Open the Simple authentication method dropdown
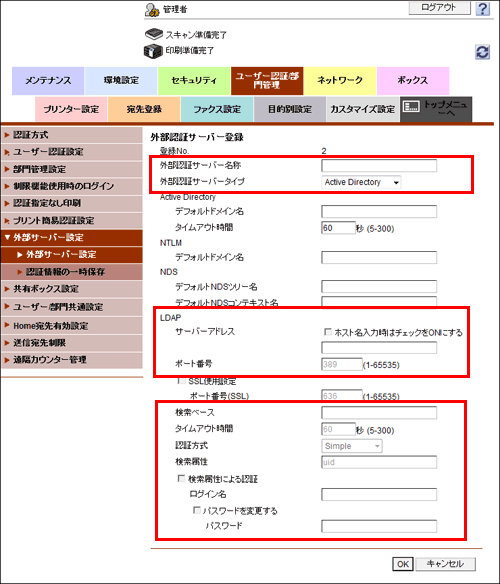Screen dimensions: 500x584 (352, 446)
